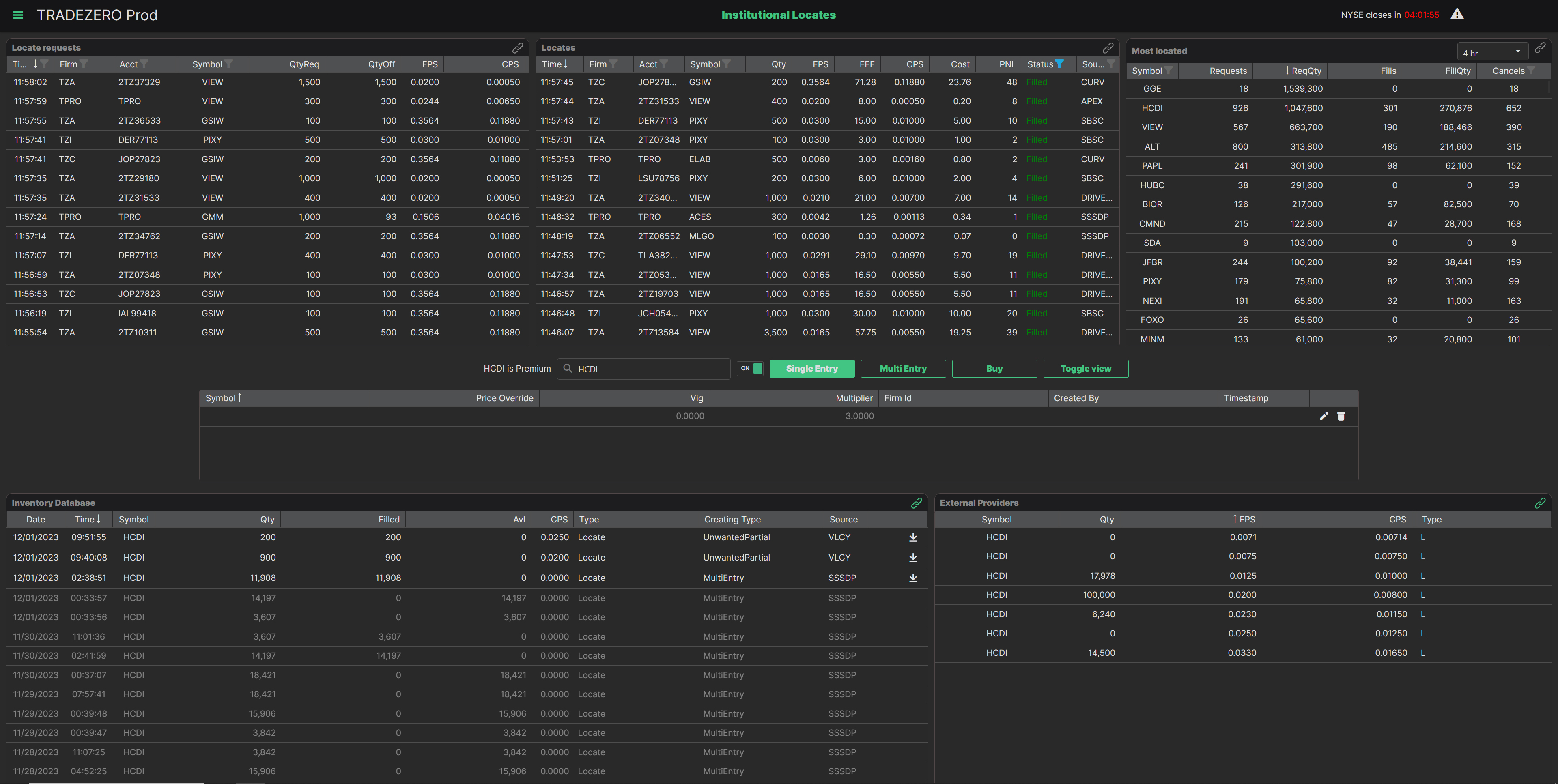The height and width of the screenshot is (784, 1558).
Task: Open the hamburger menu
Action: tap(18, 15)
